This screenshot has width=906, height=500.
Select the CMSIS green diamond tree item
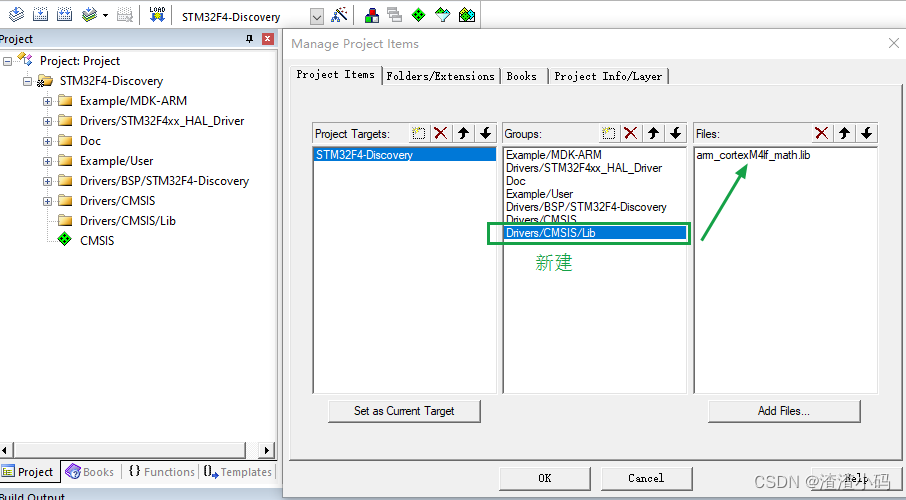[97, 240]
